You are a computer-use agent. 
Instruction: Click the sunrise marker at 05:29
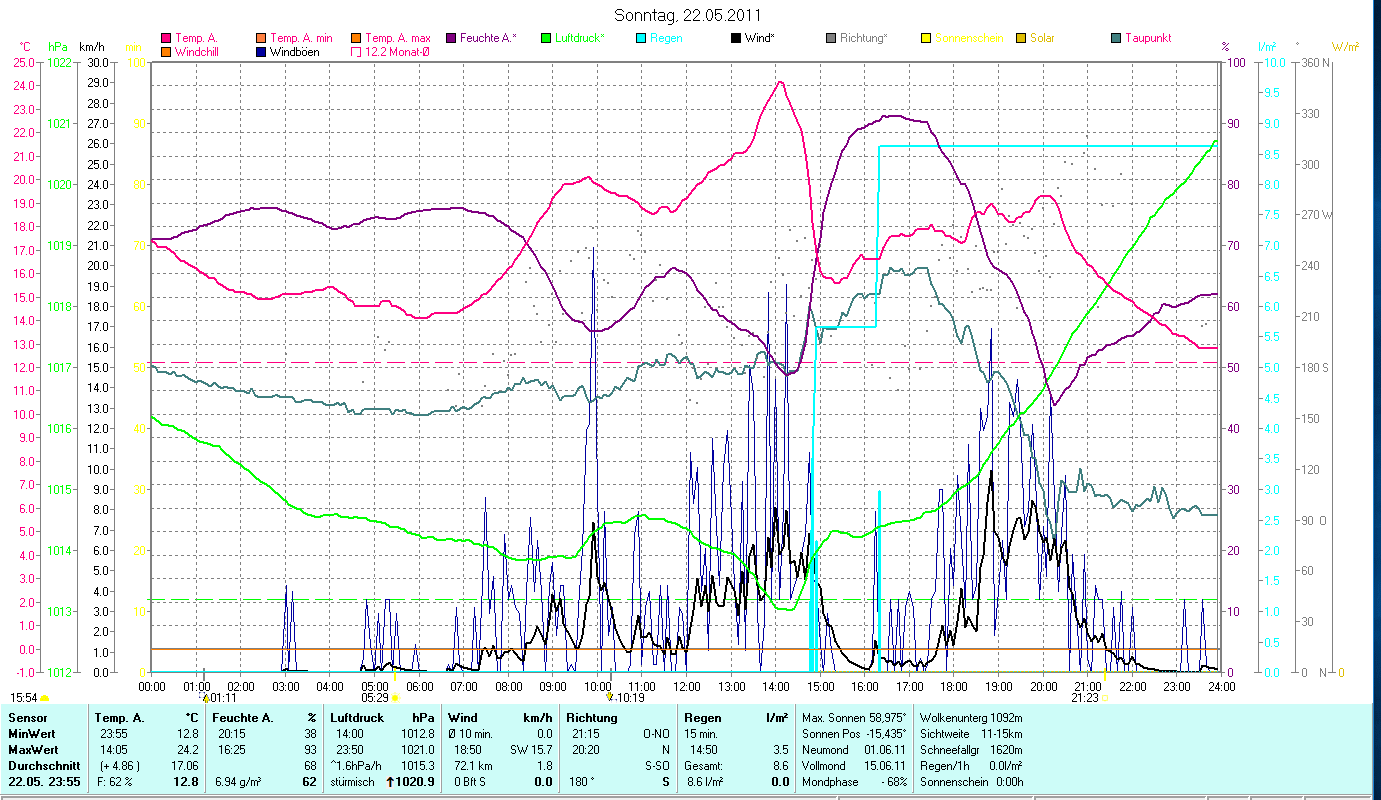pyautogui.click(x=395, y=698)
